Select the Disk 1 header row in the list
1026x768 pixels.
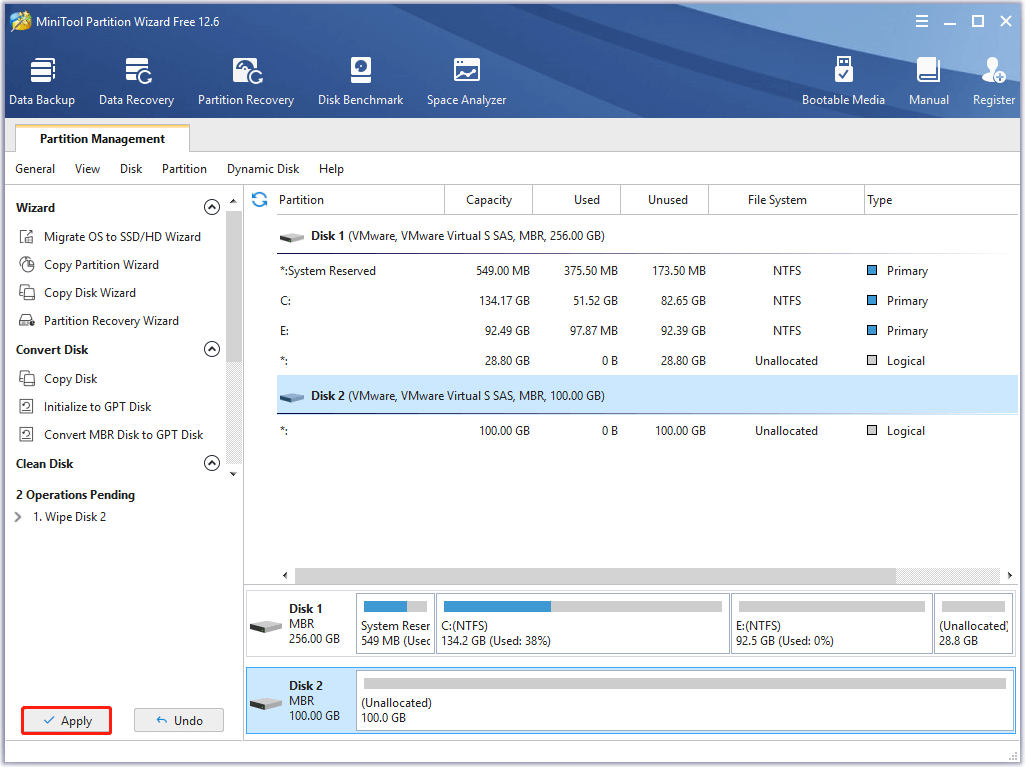(647, 236)
